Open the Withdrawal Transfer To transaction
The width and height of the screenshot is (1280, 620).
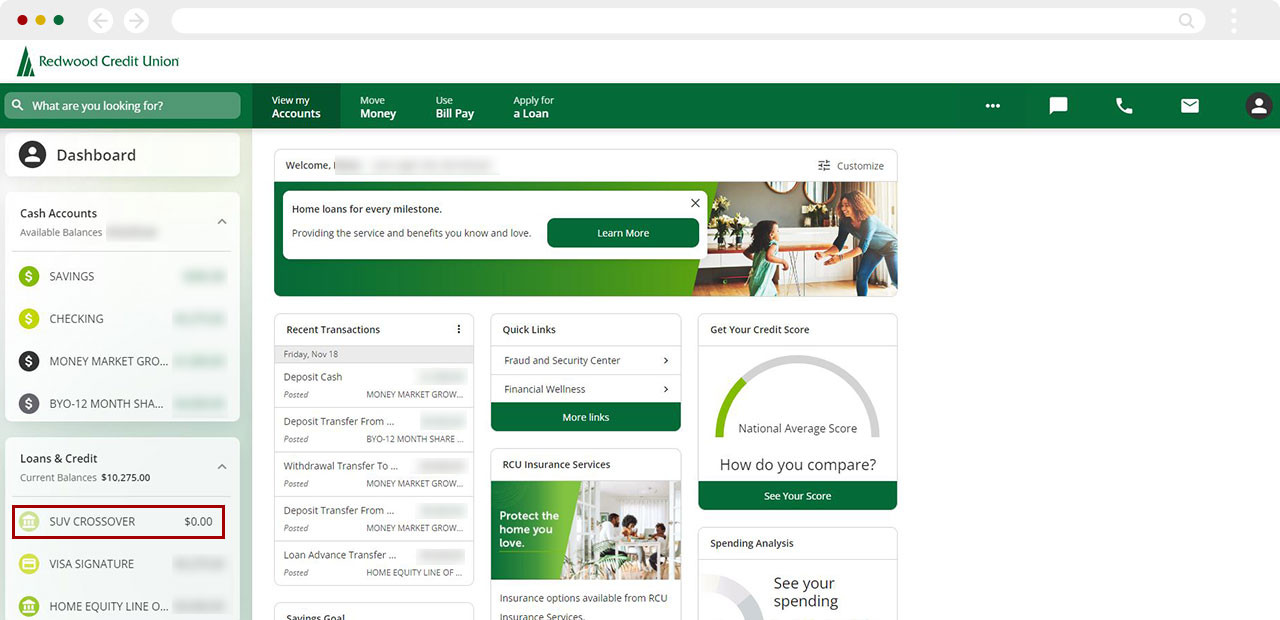pyautogui.click(x=374, y=474)
